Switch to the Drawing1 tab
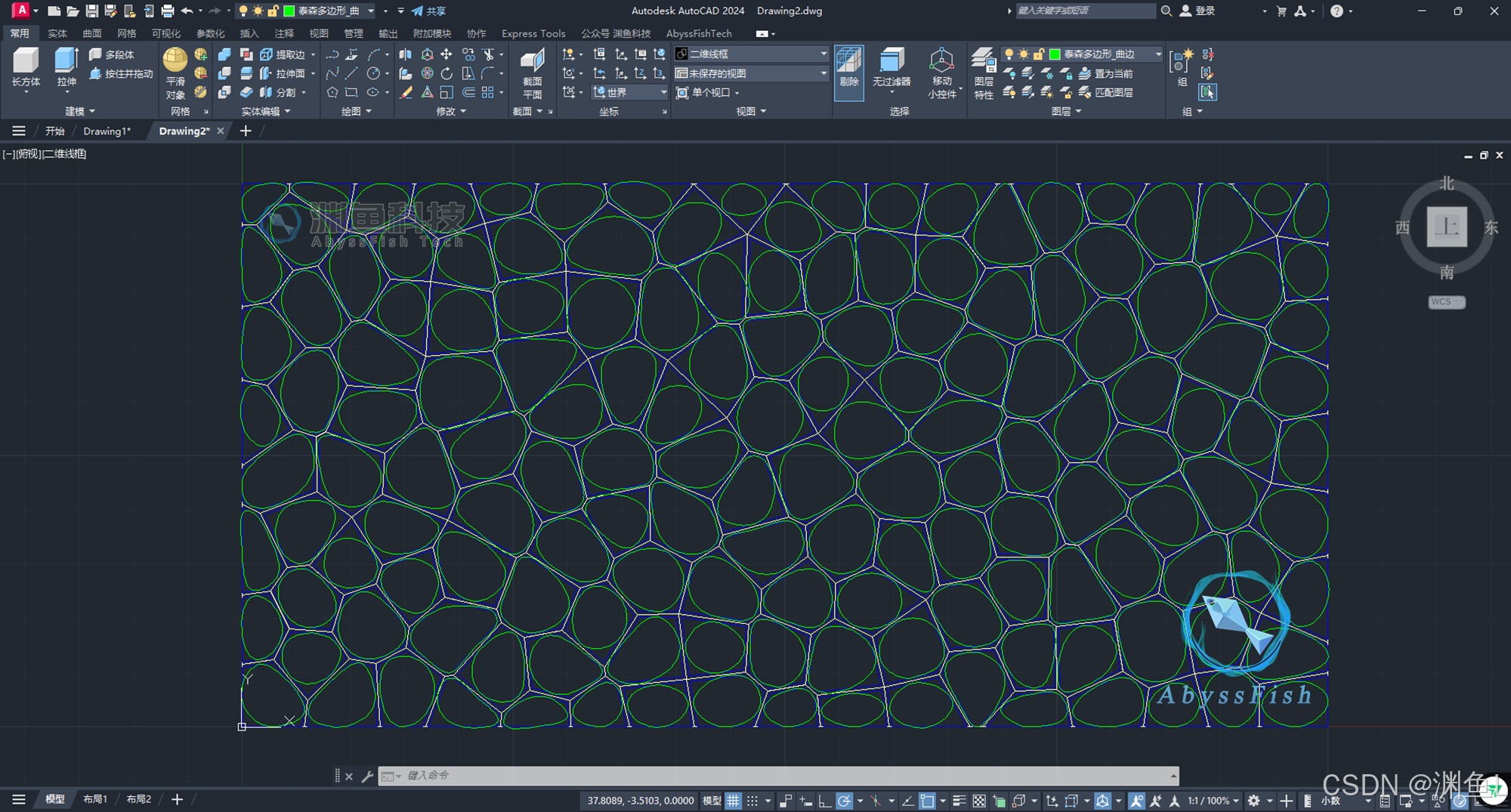 point(106,131)
